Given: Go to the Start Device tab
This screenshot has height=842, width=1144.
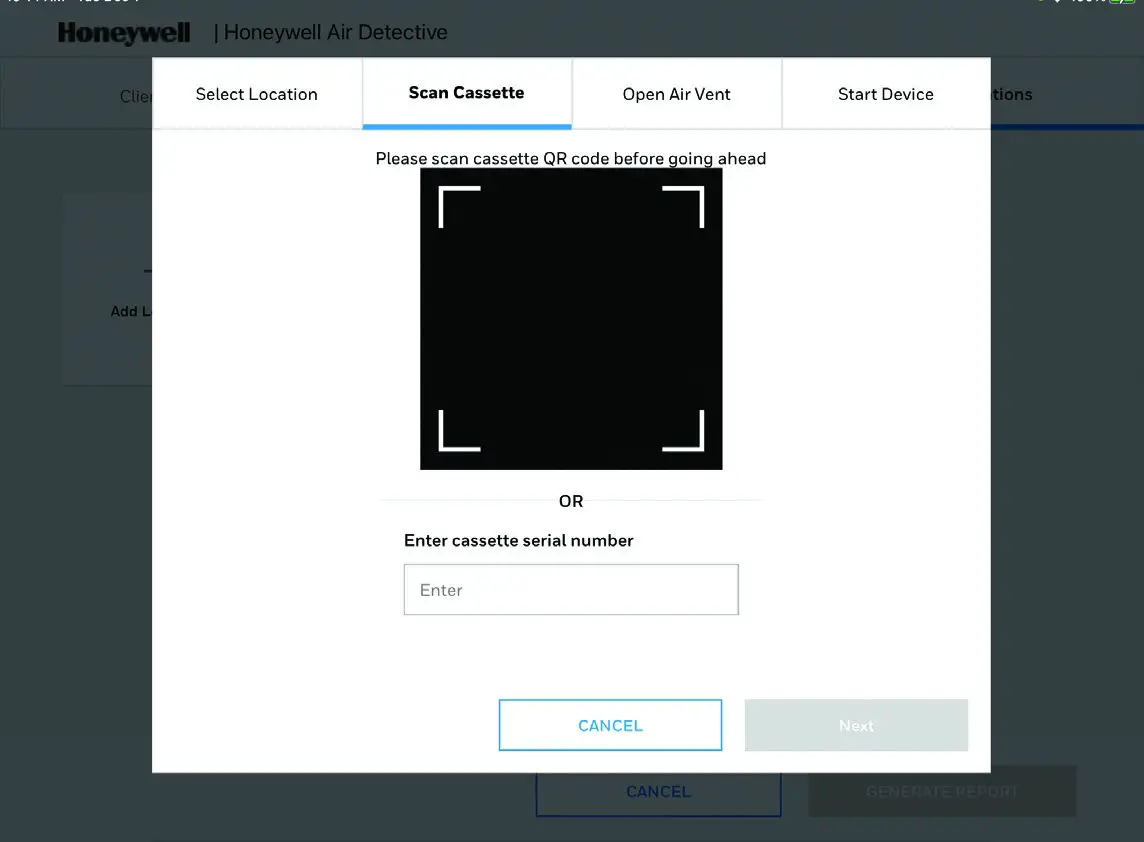Looking at the screenshot, I should coord(886,94).
